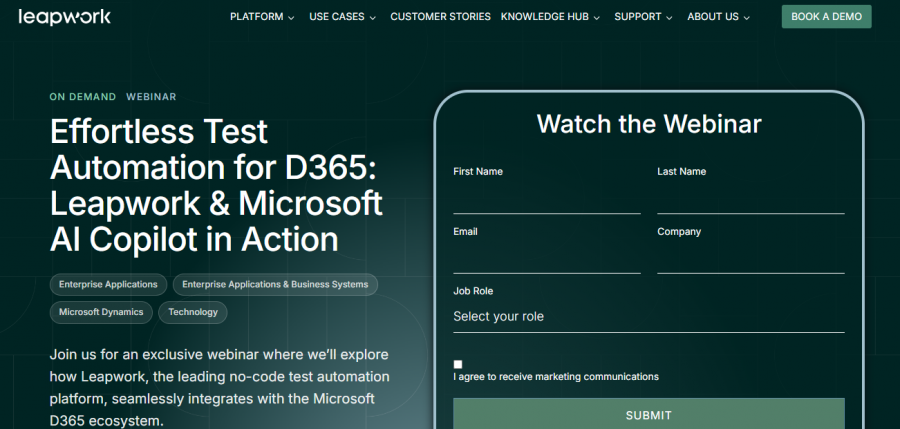Expand the About Us chevron arrow
Viewport: 900px width, 429px height.
tap(747, 18)
